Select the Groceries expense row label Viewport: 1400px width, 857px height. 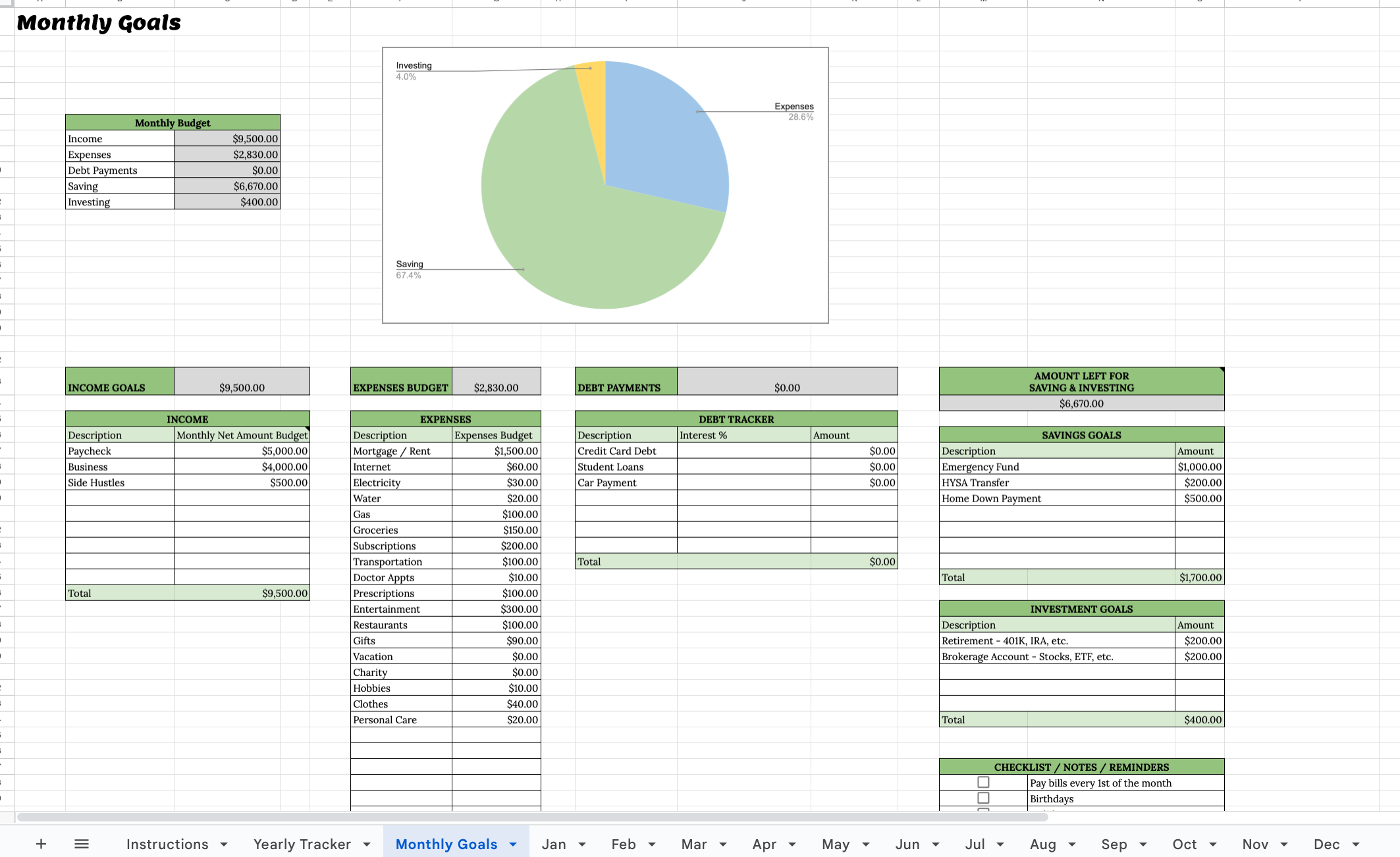pos(401,530)
